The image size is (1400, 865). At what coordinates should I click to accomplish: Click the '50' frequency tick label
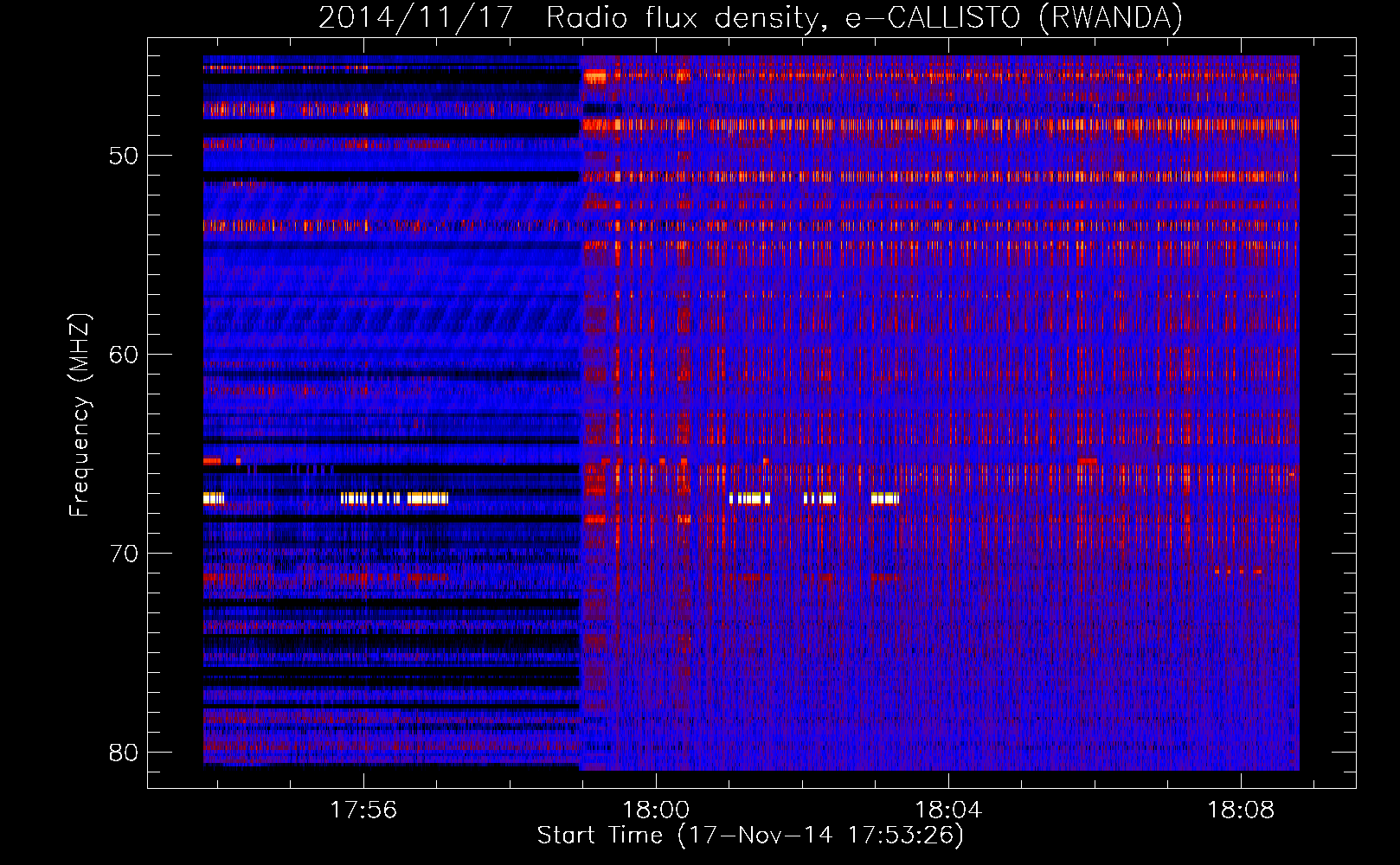pyautogui.click(x=124, y=156)
